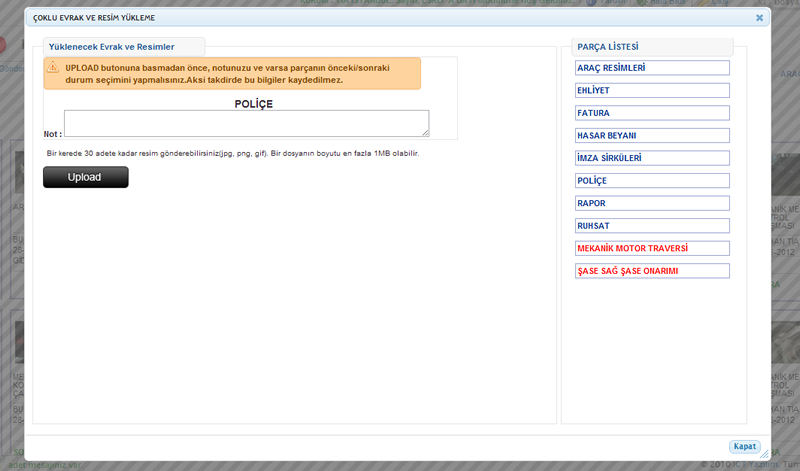The height and width of the screenshot is (471, 800).
Task: Click the warning triangle icon in the alert
Action: tap(54, 69)
